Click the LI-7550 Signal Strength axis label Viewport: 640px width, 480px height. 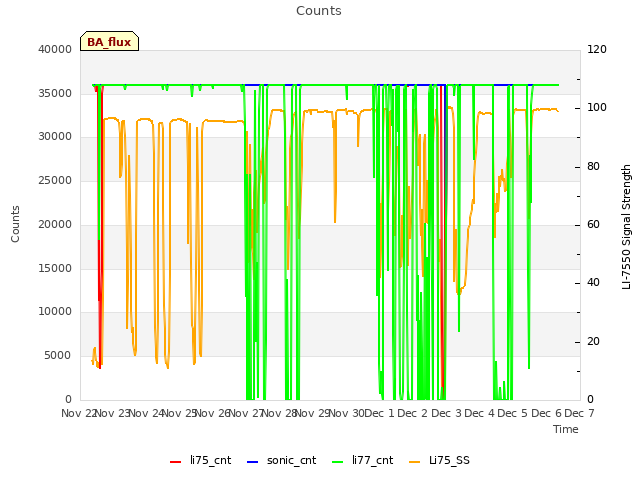tap(626, 227)
